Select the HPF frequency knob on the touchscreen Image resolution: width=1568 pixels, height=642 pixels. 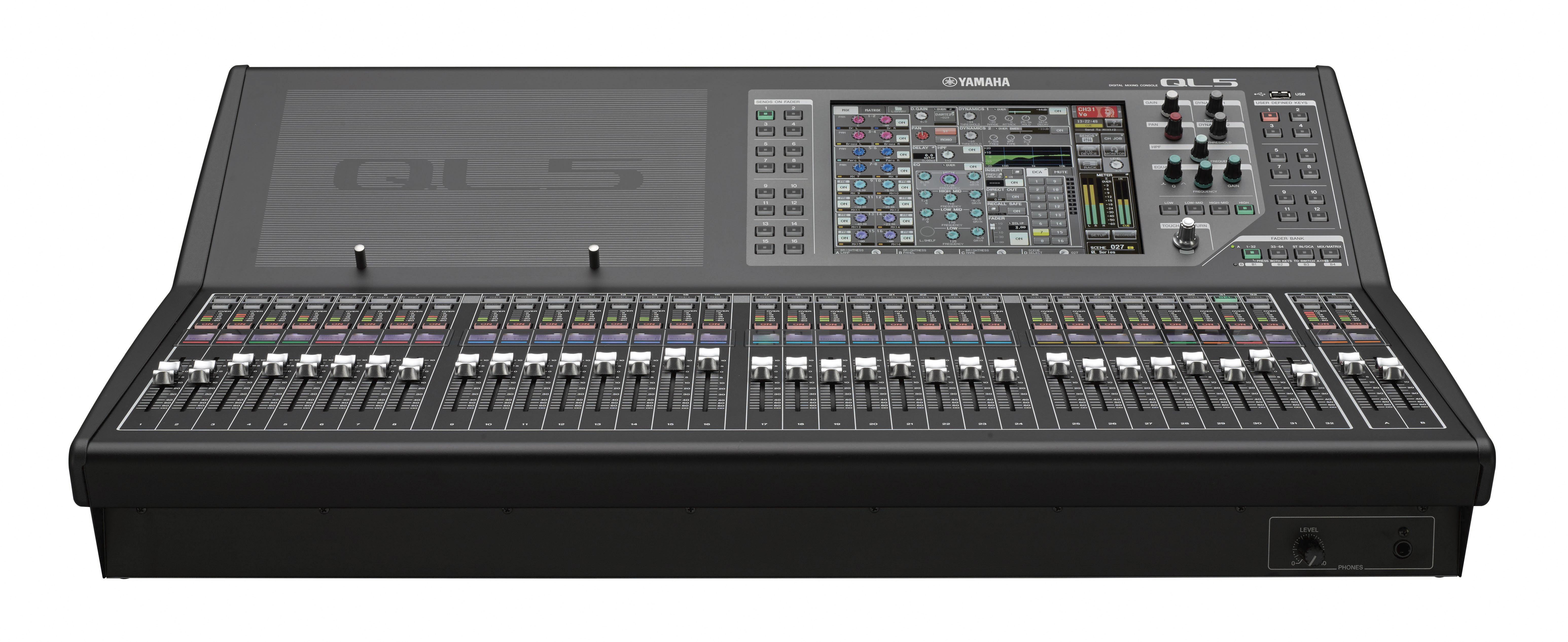click(948, 155)
